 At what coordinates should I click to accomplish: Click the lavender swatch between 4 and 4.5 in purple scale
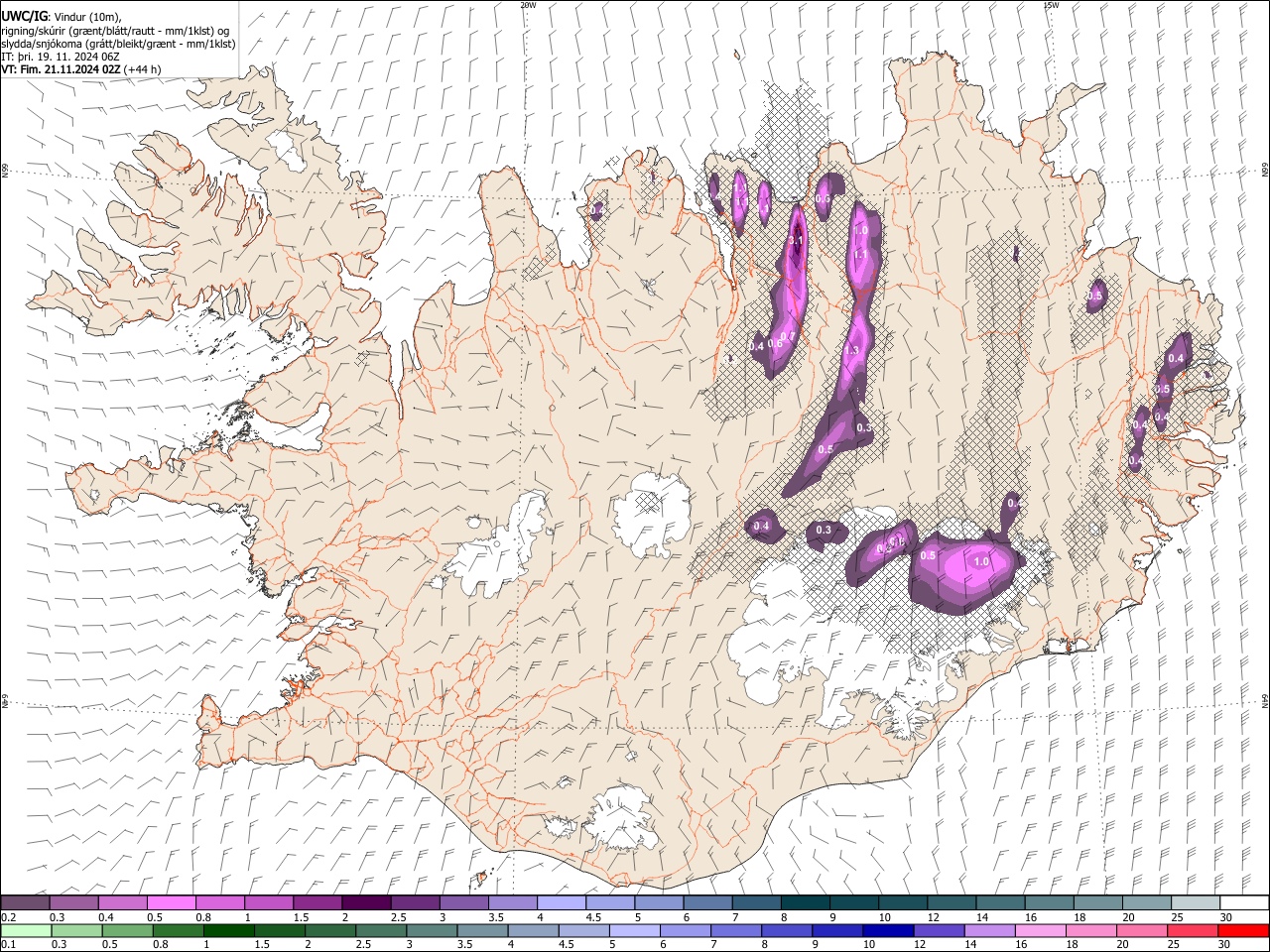click(x=561, y=902)
